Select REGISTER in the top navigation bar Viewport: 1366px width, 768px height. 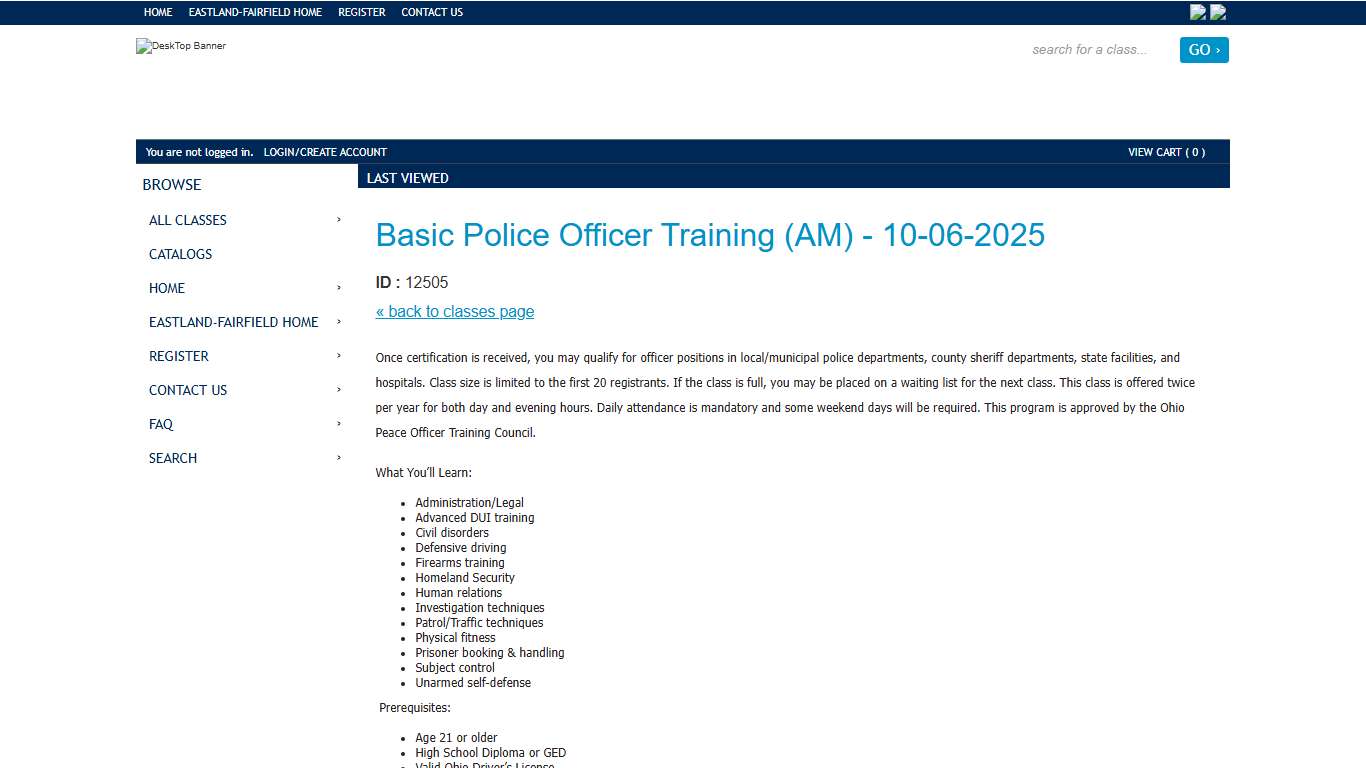(361, 12)
